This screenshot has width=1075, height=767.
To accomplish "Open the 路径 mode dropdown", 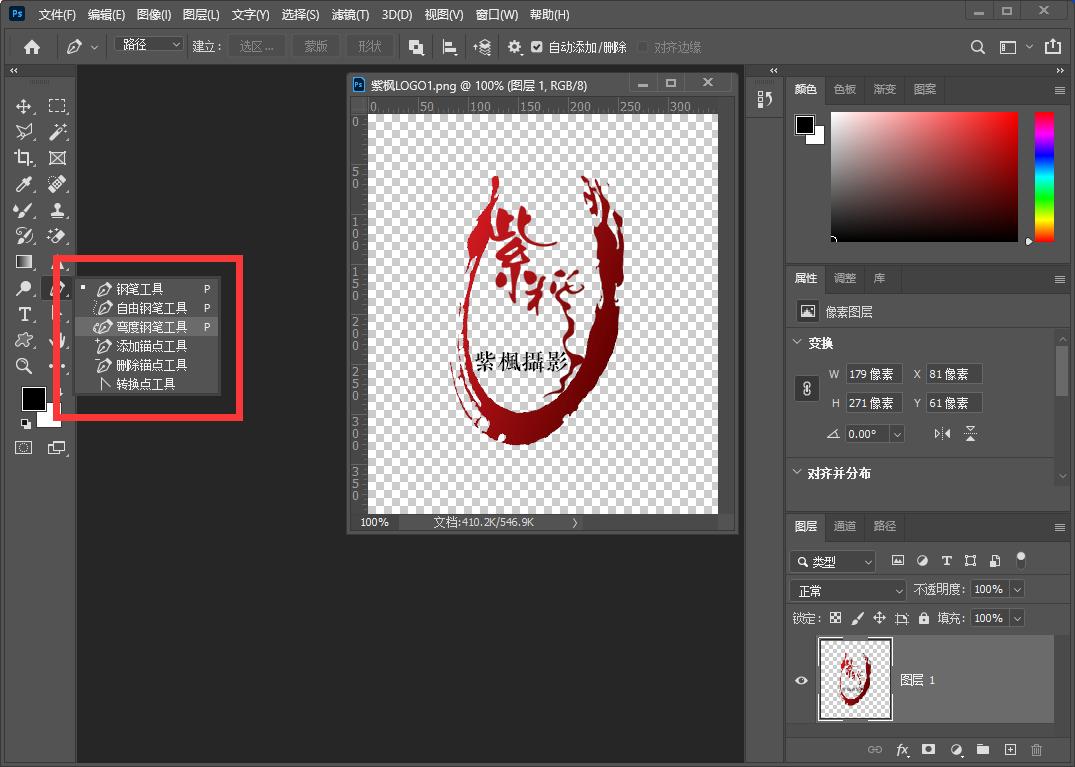I will (149, 45).
